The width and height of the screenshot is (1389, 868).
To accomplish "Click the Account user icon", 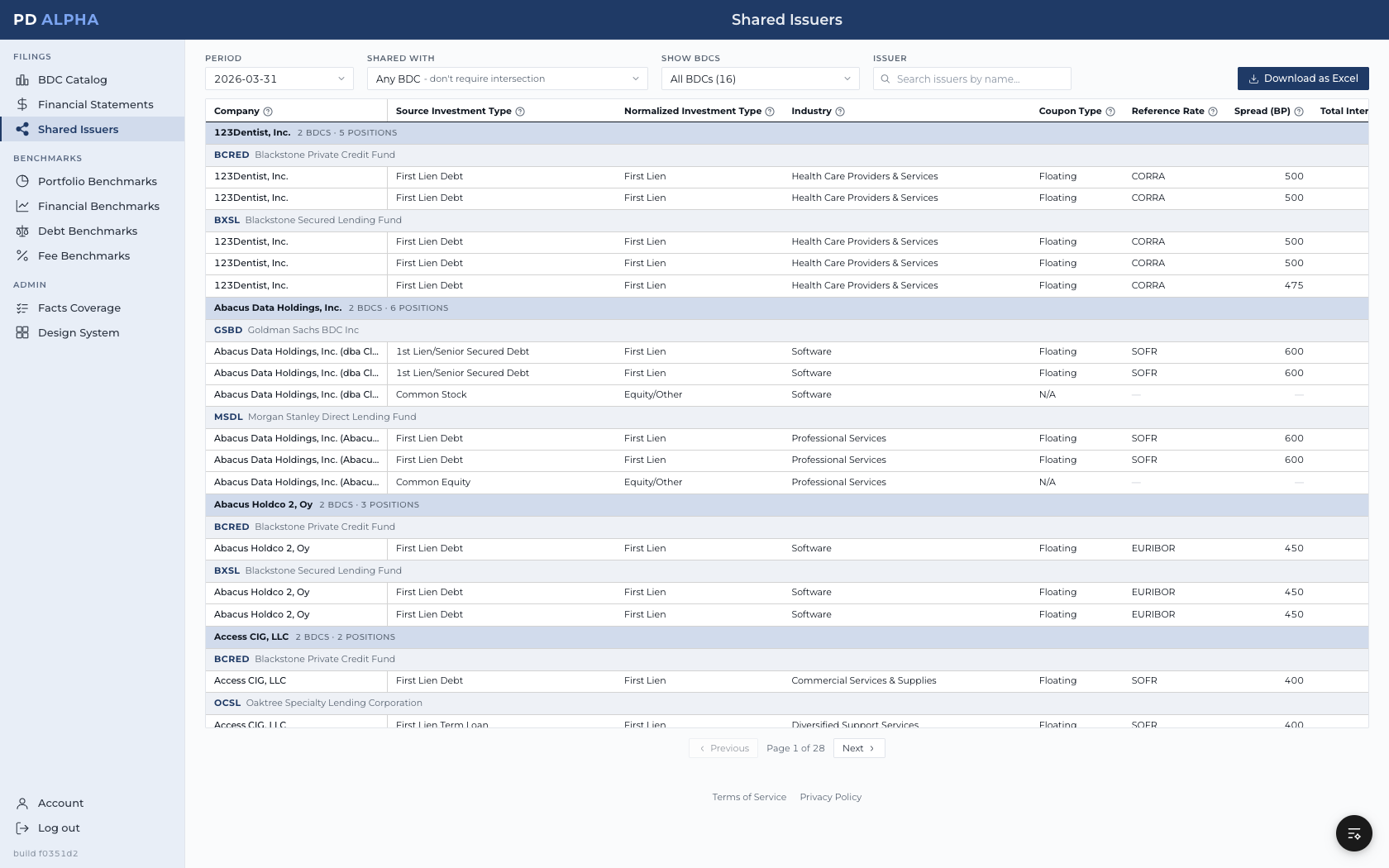I will click(22, 804).
